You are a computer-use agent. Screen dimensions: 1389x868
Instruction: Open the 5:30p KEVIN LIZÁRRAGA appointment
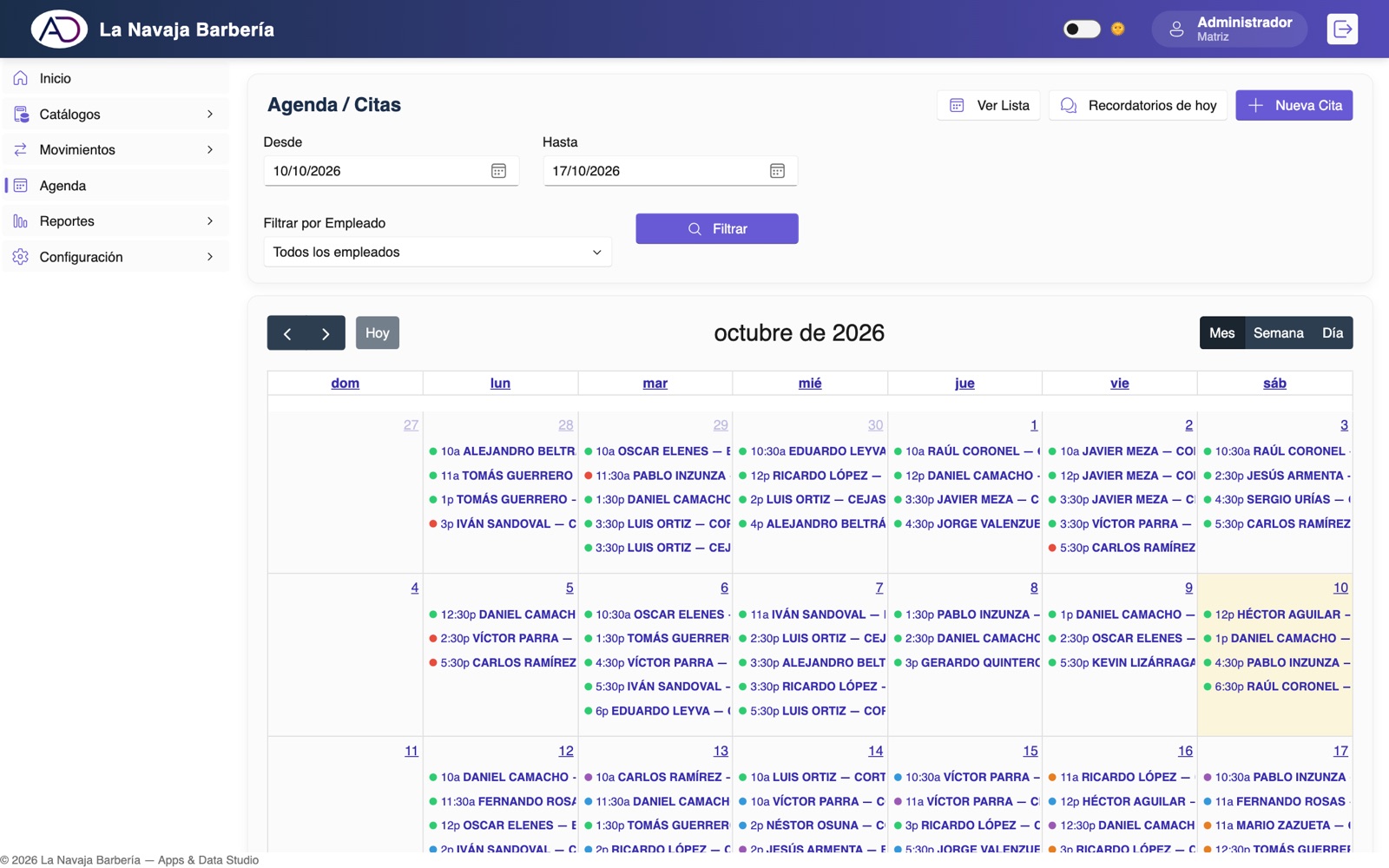pos(1121,662)
